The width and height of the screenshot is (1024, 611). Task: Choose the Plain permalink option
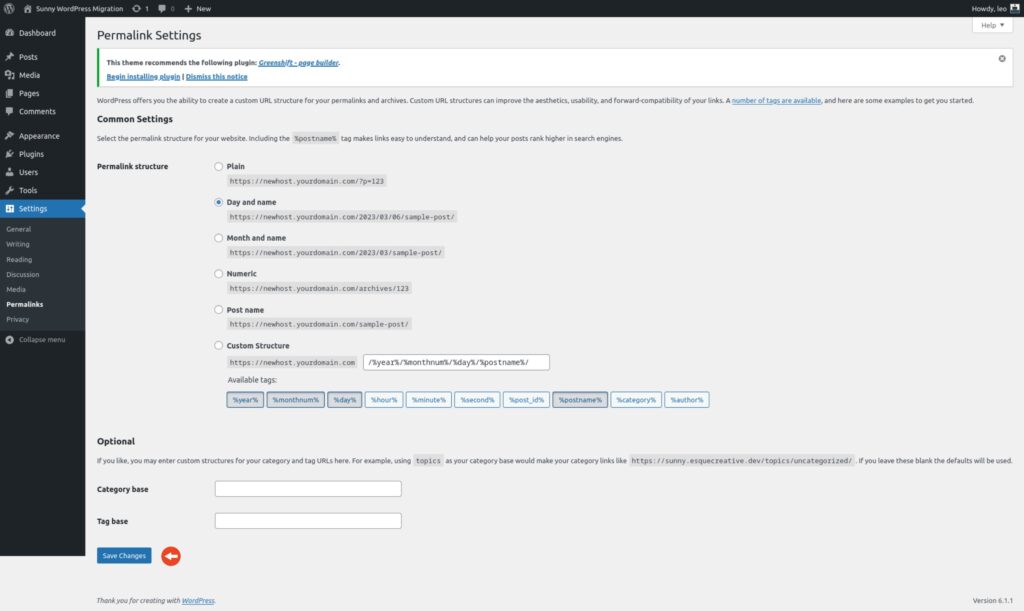pyautogui.click(x=218, y=166)
